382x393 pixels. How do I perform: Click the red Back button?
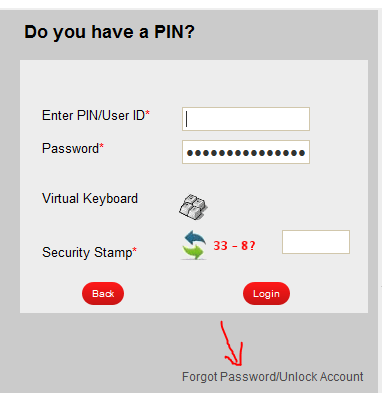[x=103, y=294]
